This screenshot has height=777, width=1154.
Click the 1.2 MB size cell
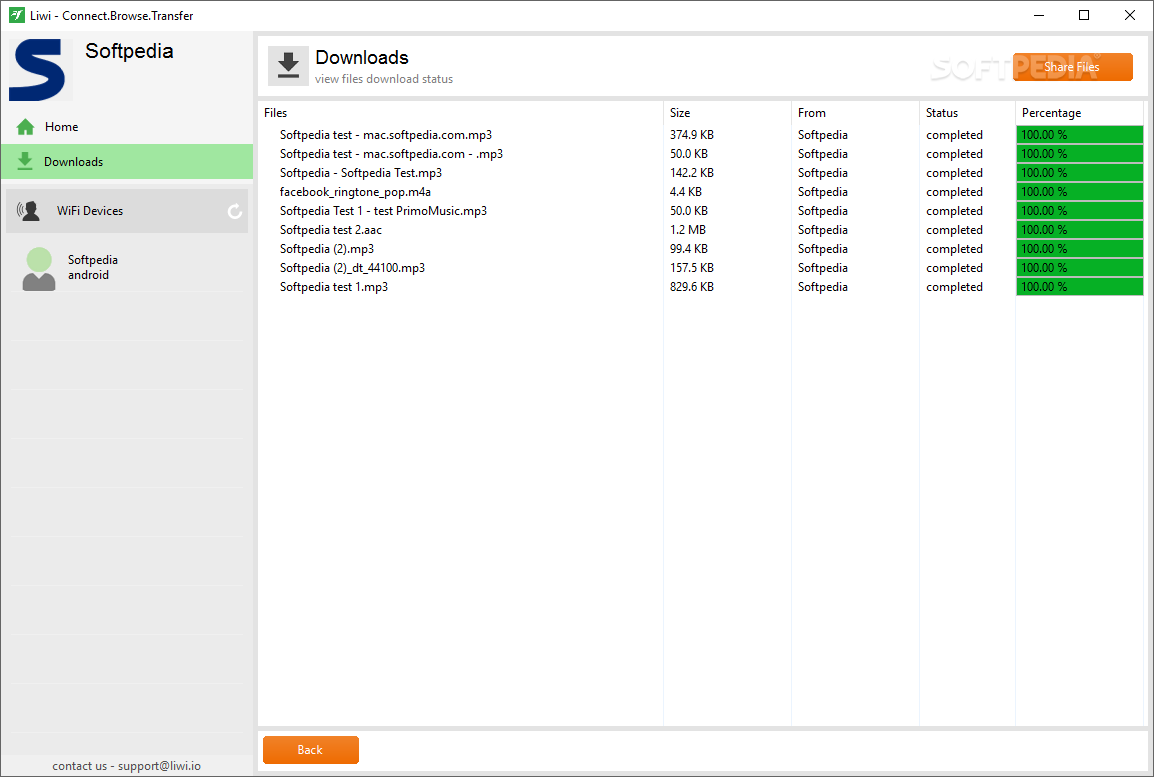pyautogui.click(x=688, y=230)
